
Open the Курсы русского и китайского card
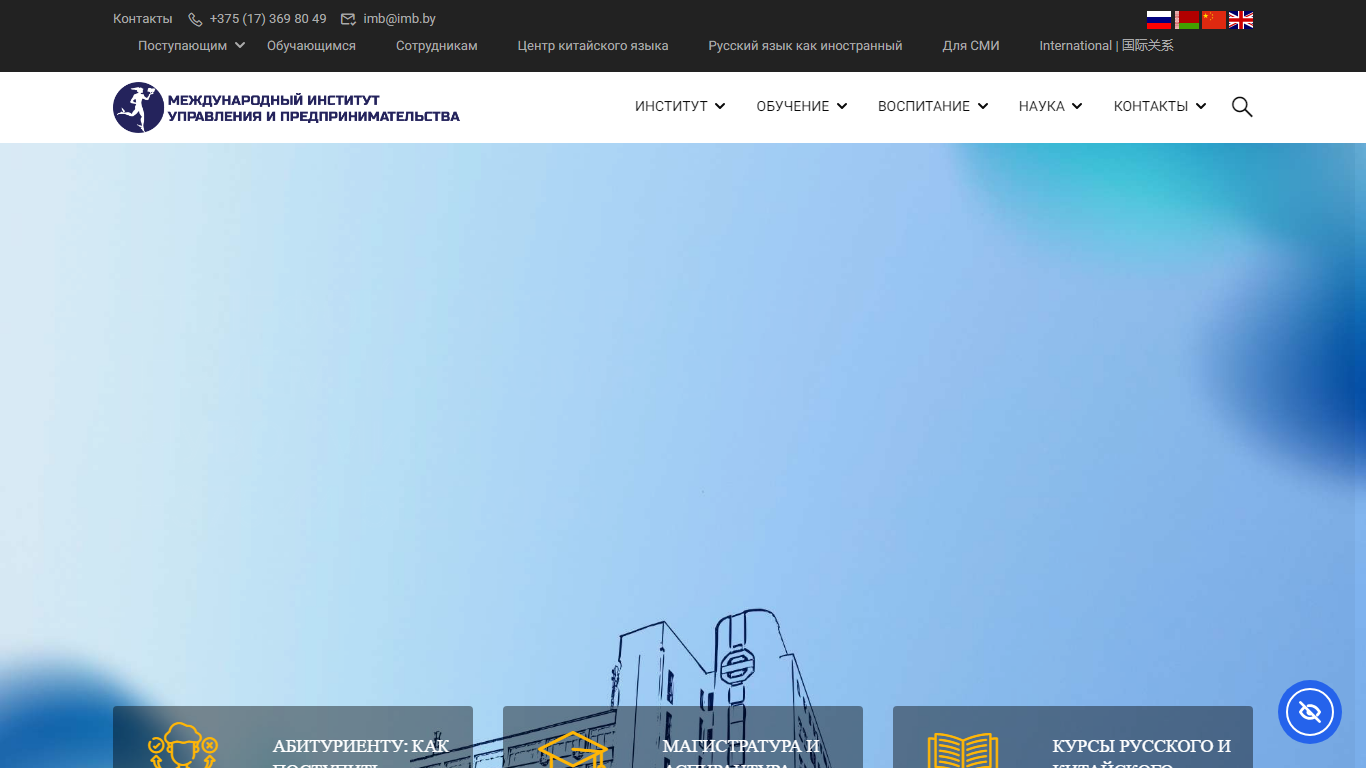point(1073,737)
